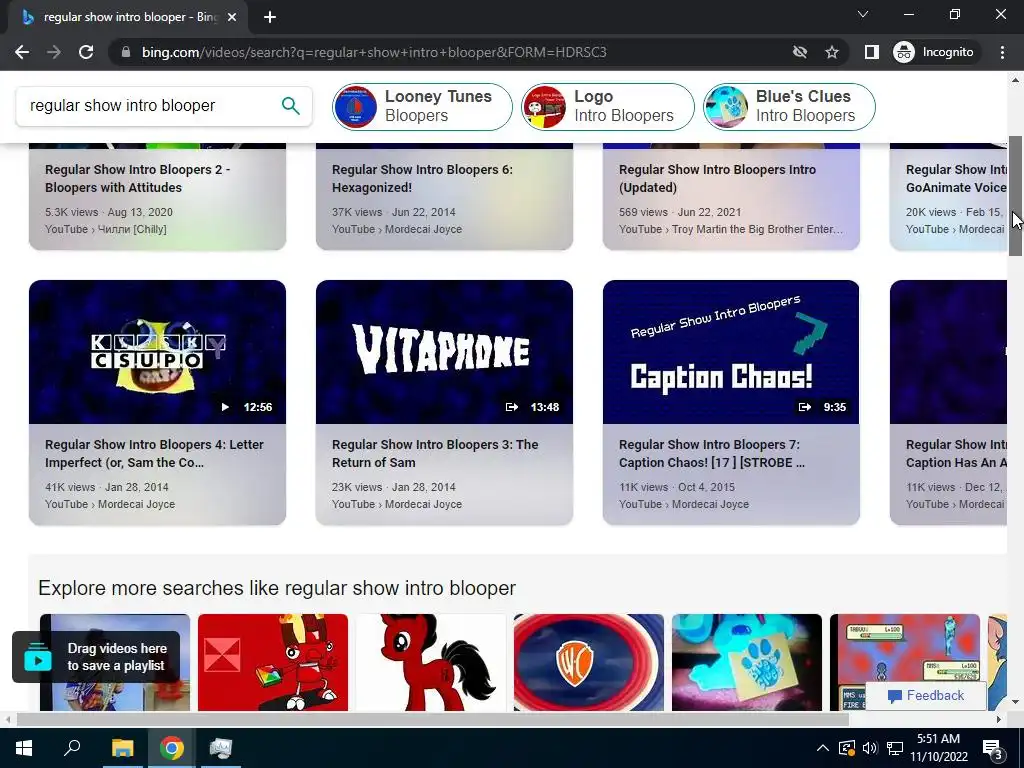Click the forward navigation arrow

pos(54,52)
